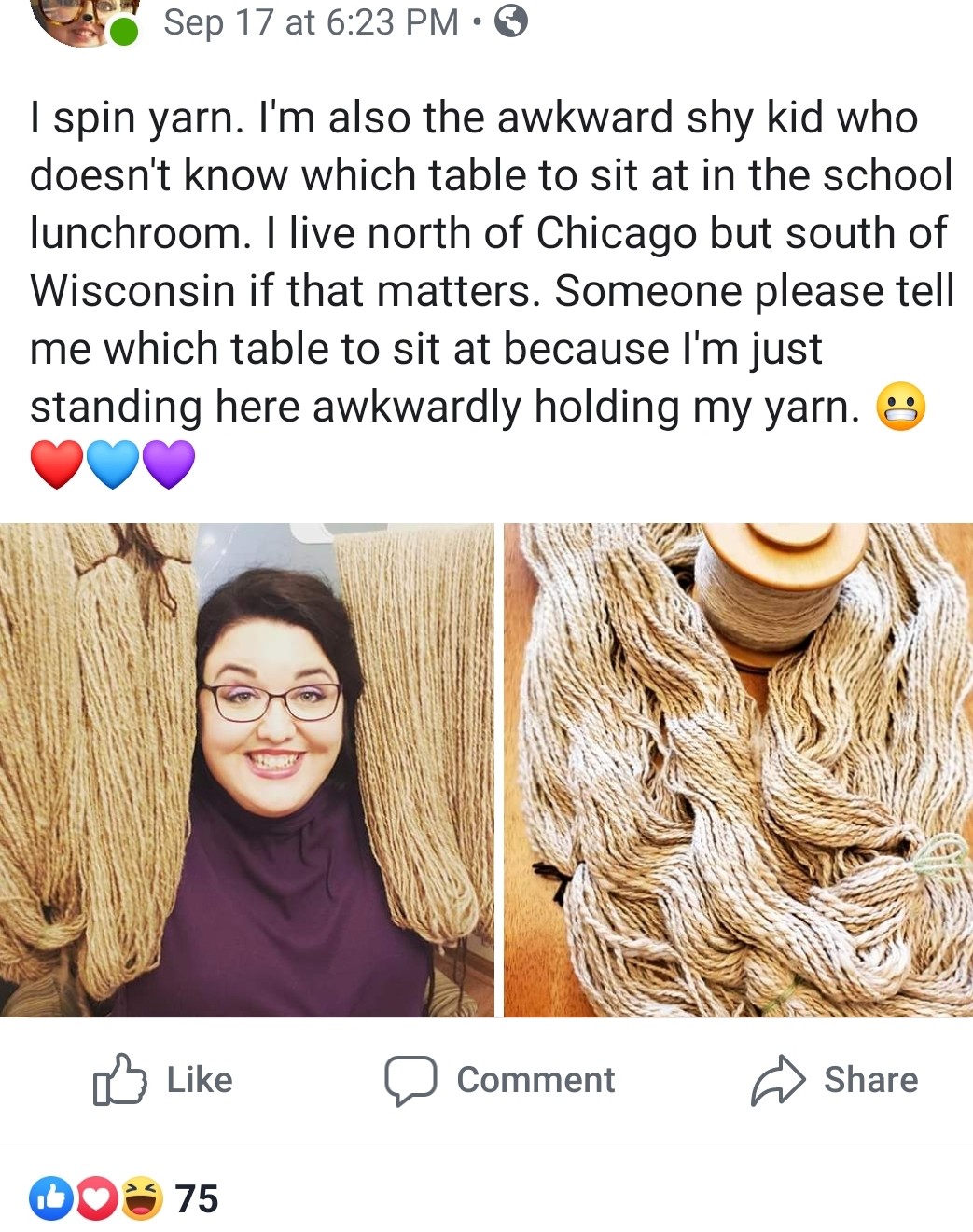The height and width of the screenshot is (1232, 973).
Task: Tap the Comment button label
Action: [535, 1080]
